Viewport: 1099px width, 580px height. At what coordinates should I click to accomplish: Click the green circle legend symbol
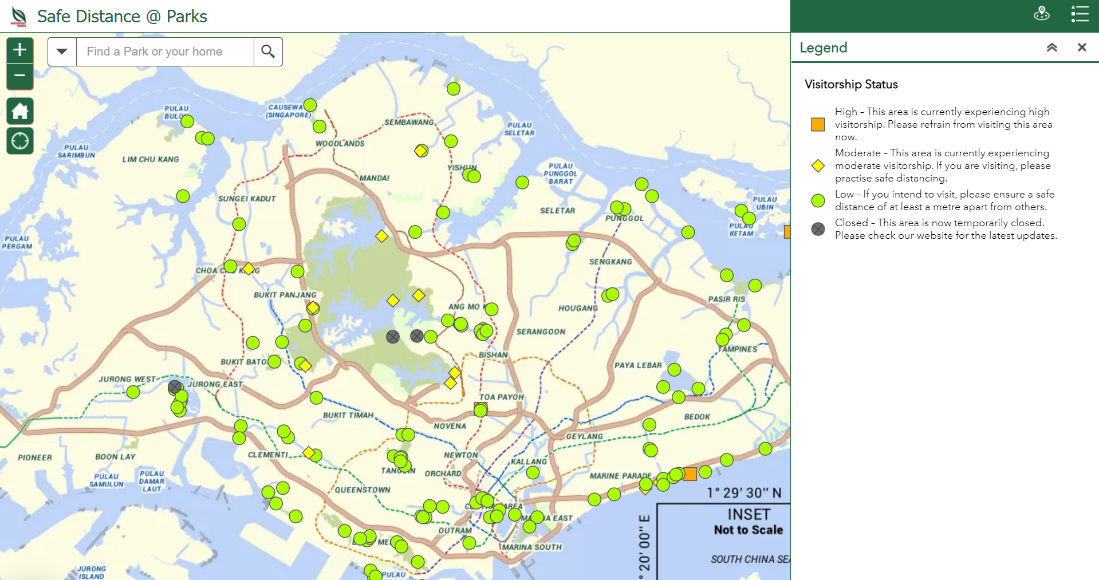(x=818, y=201)
